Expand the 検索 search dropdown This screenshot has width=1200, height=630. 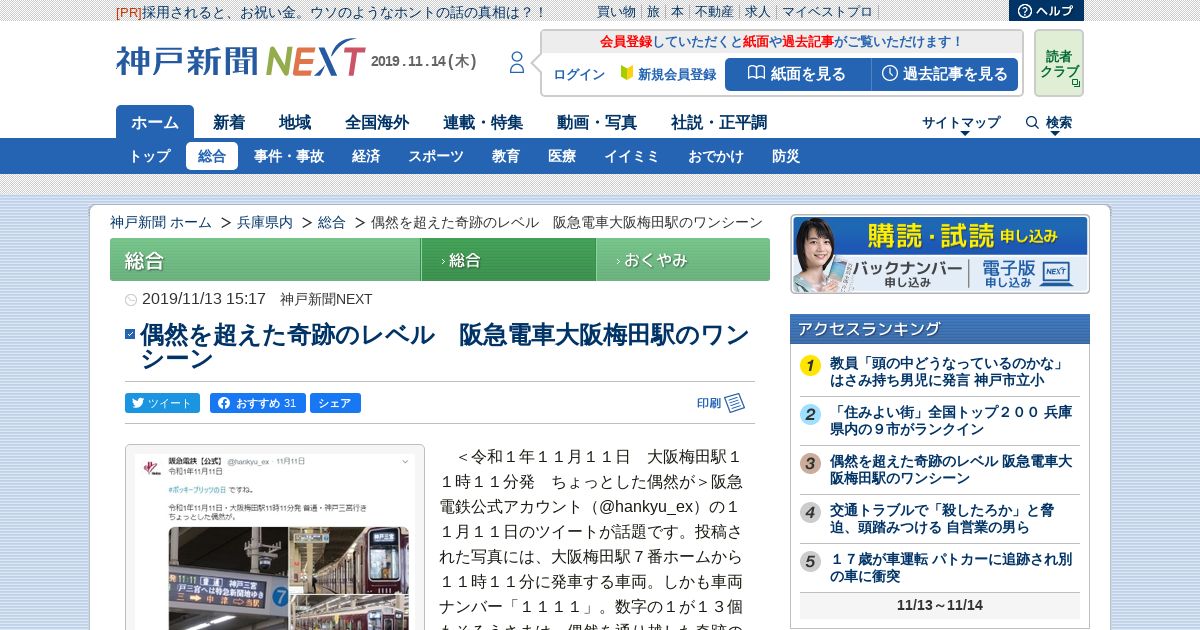pos(1049,123)
